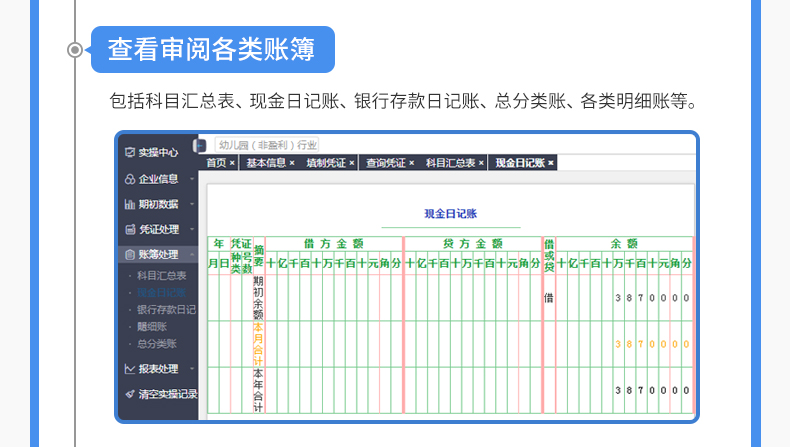Click the 查看审阅各类账簿 heading button
Image resolution: width=790 pixels, height=447 pixels.
pos(212,49)
